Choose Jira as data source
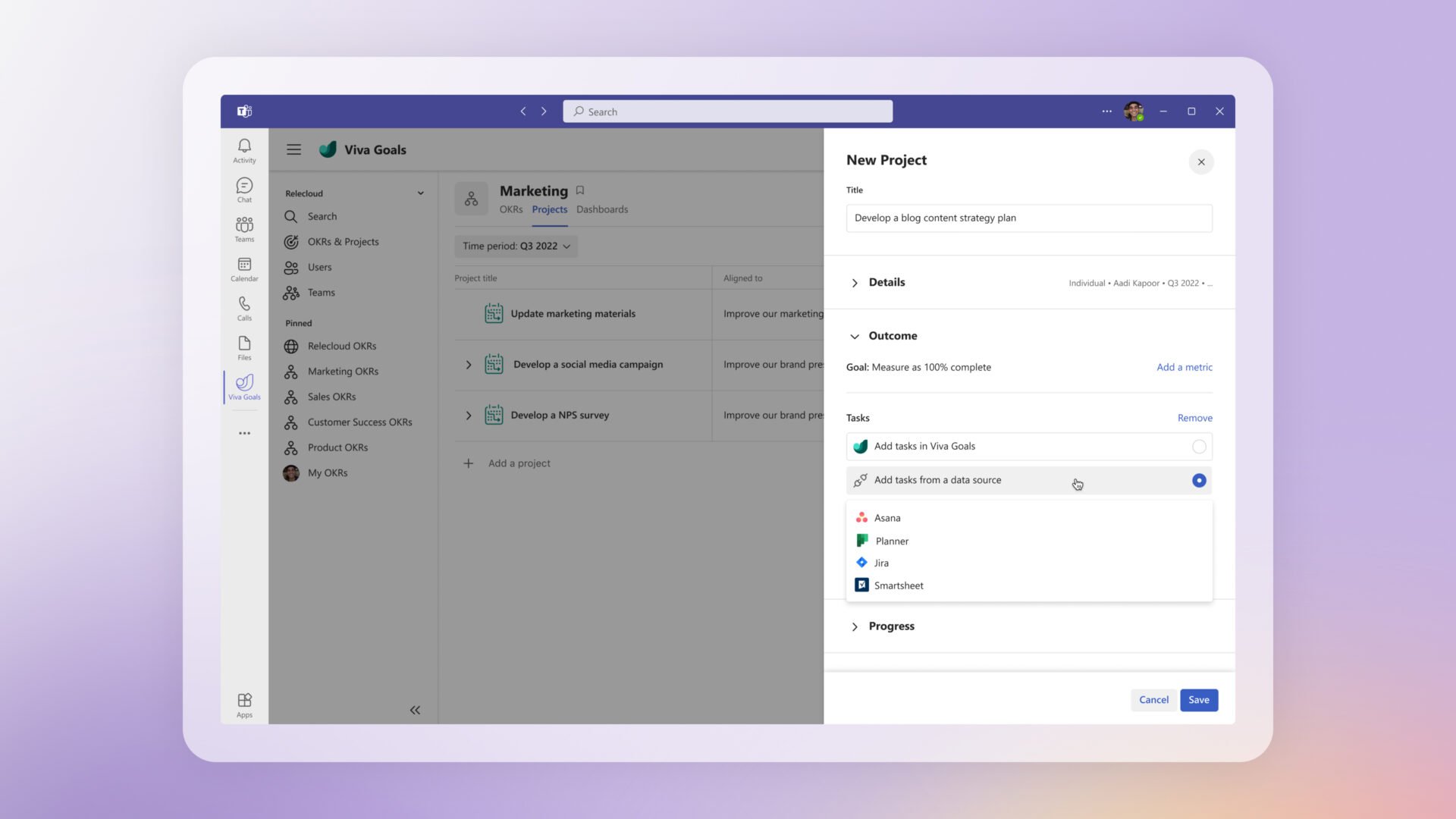Viewport: 1456px width, 819px height. (x=1029, y=563)
